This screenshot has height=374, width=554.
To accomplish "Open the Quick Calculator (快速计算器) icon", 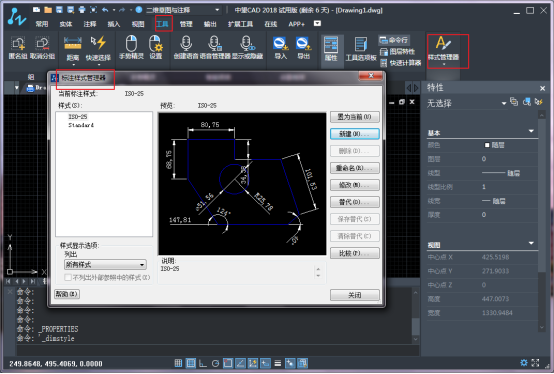I will pos(401,63).
